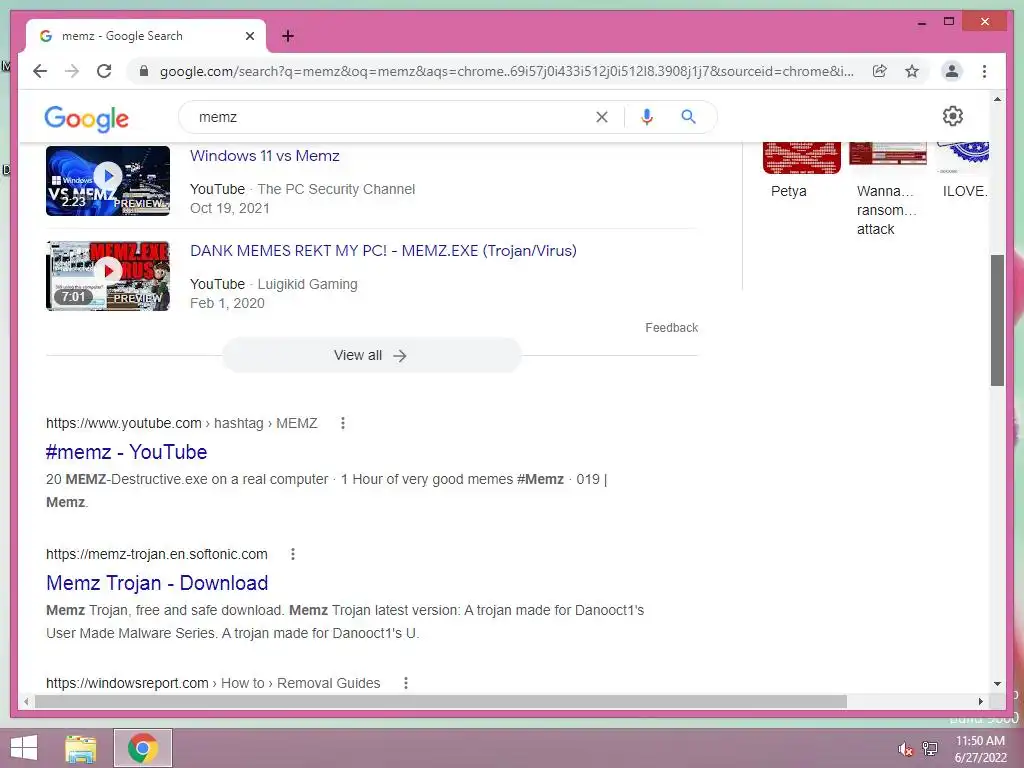Click the Feedback link
Screen dimensions: 1024x768
tap(671, 328)
